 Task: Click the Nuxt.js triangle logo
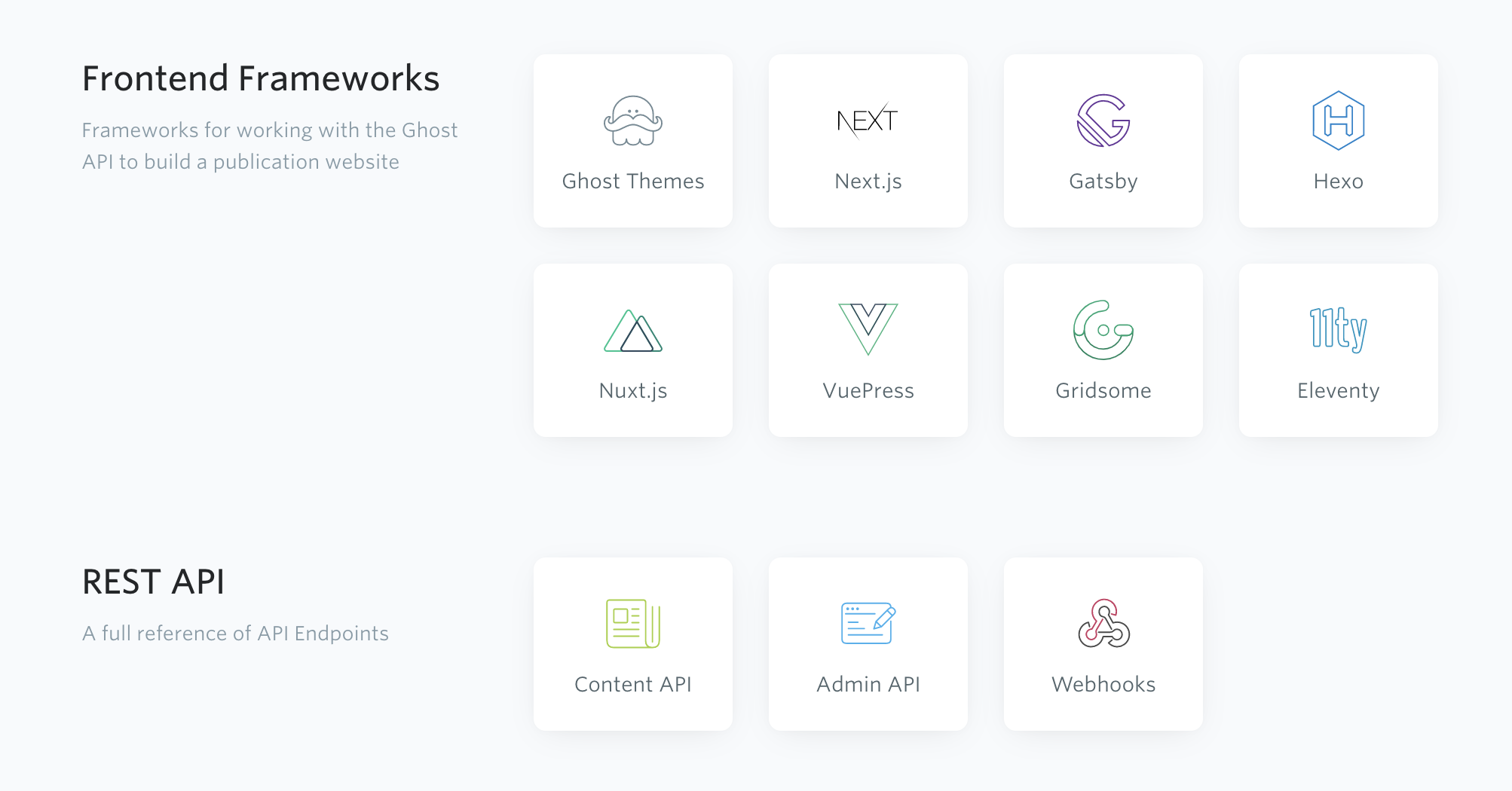633,331
